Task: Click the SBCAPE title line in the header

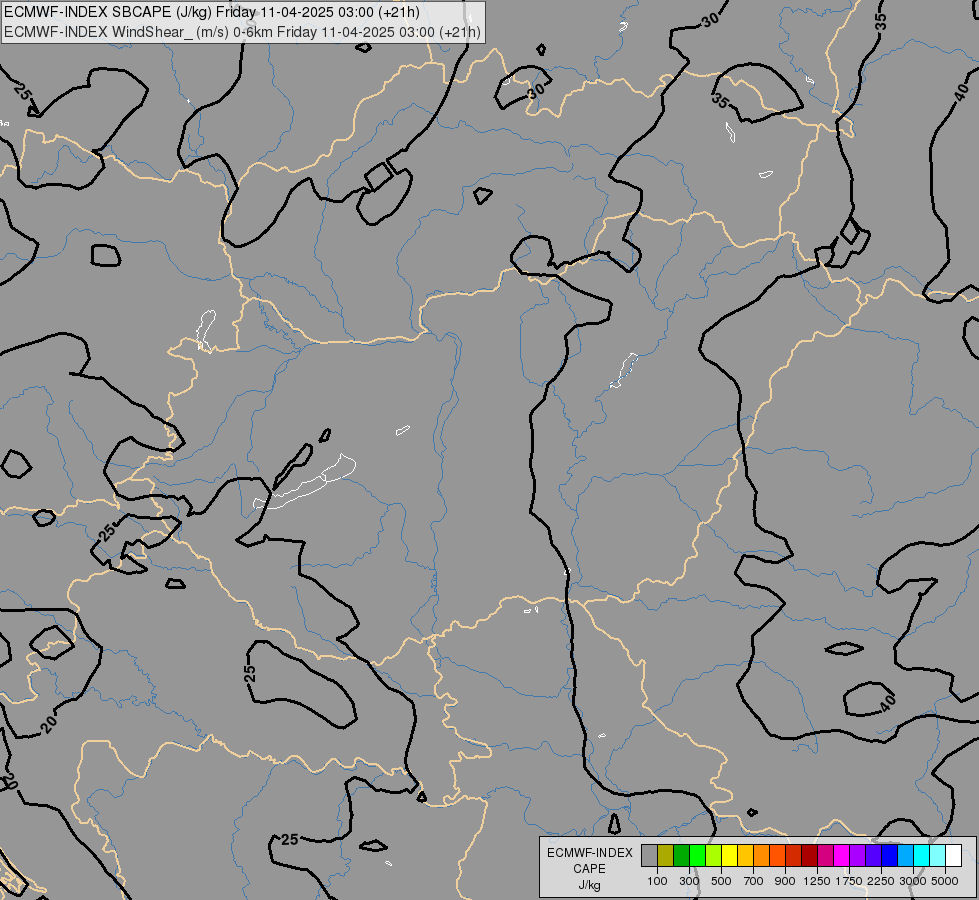Action: click(x=212, y=12)
